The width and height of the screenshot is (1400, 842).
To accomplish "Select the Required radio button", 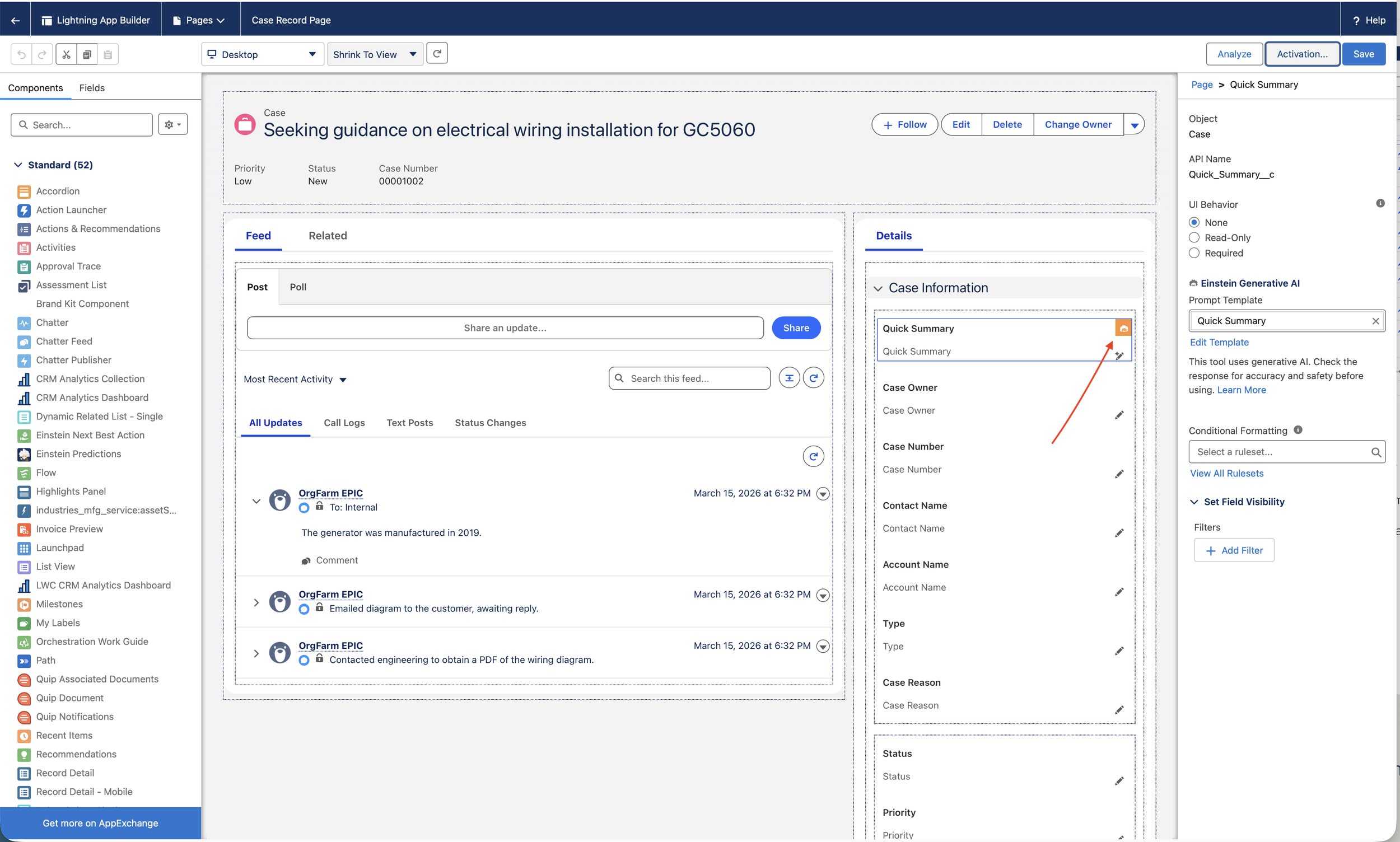I will tap(1194, 253).
